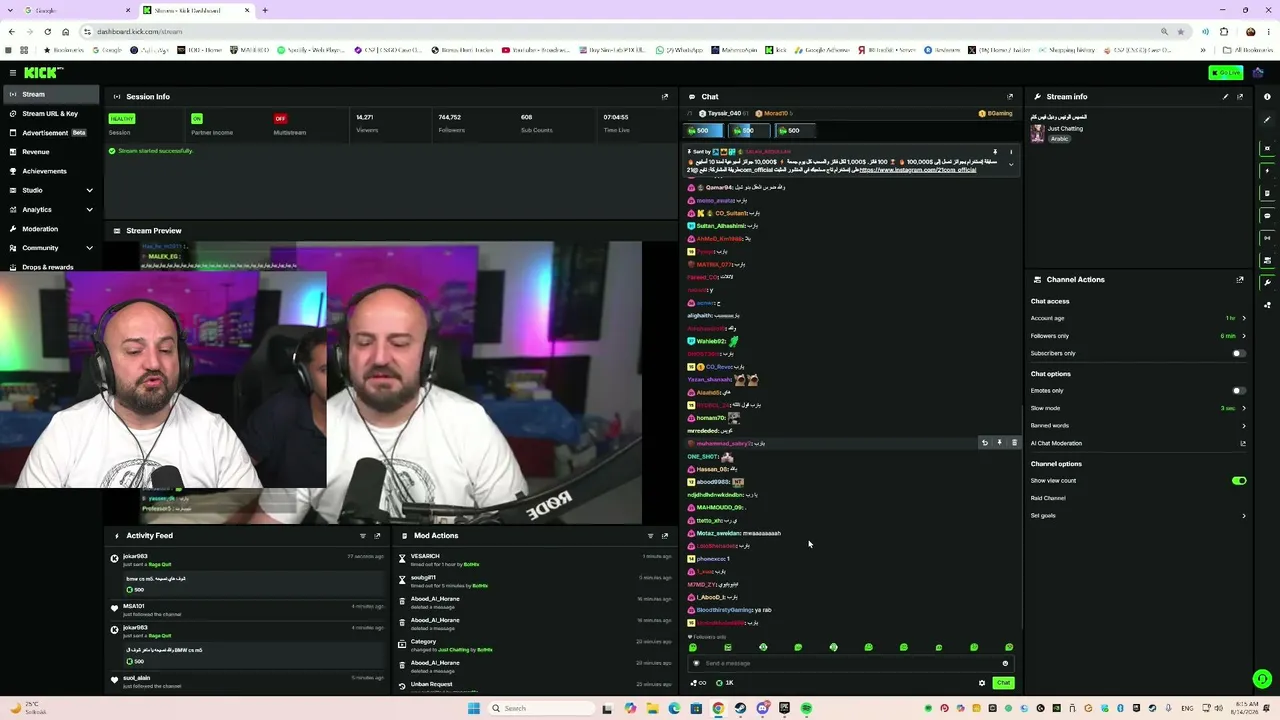Go to Stream in the sidebar

(52, 94)
